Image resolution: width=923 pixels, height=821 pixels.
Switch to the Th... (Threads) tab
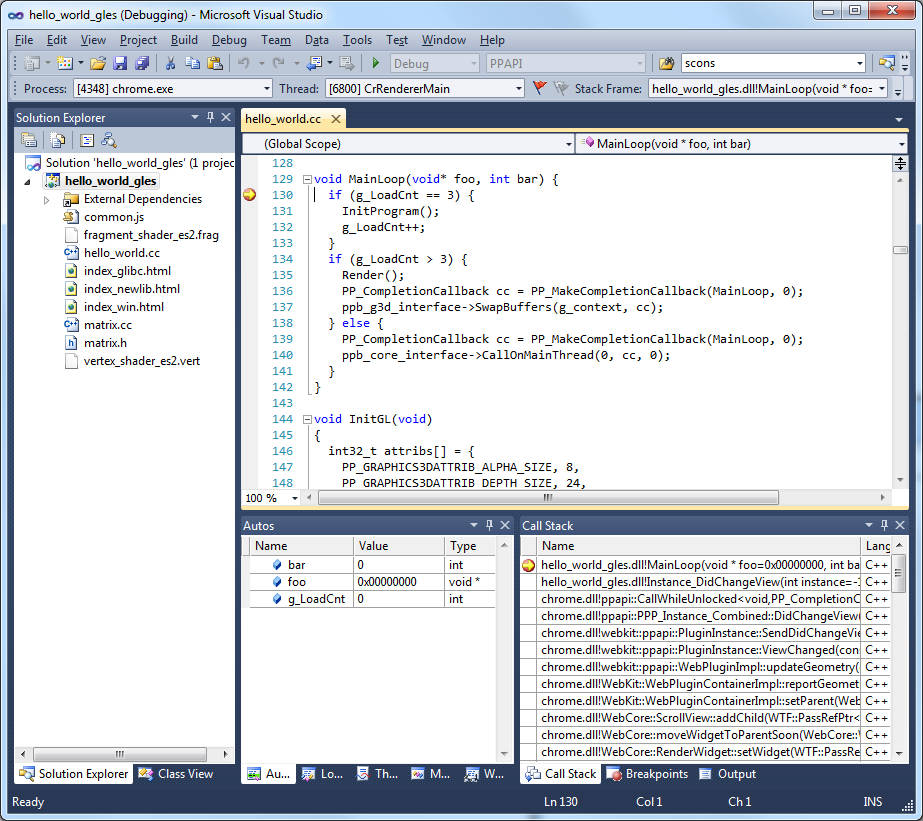377,773
